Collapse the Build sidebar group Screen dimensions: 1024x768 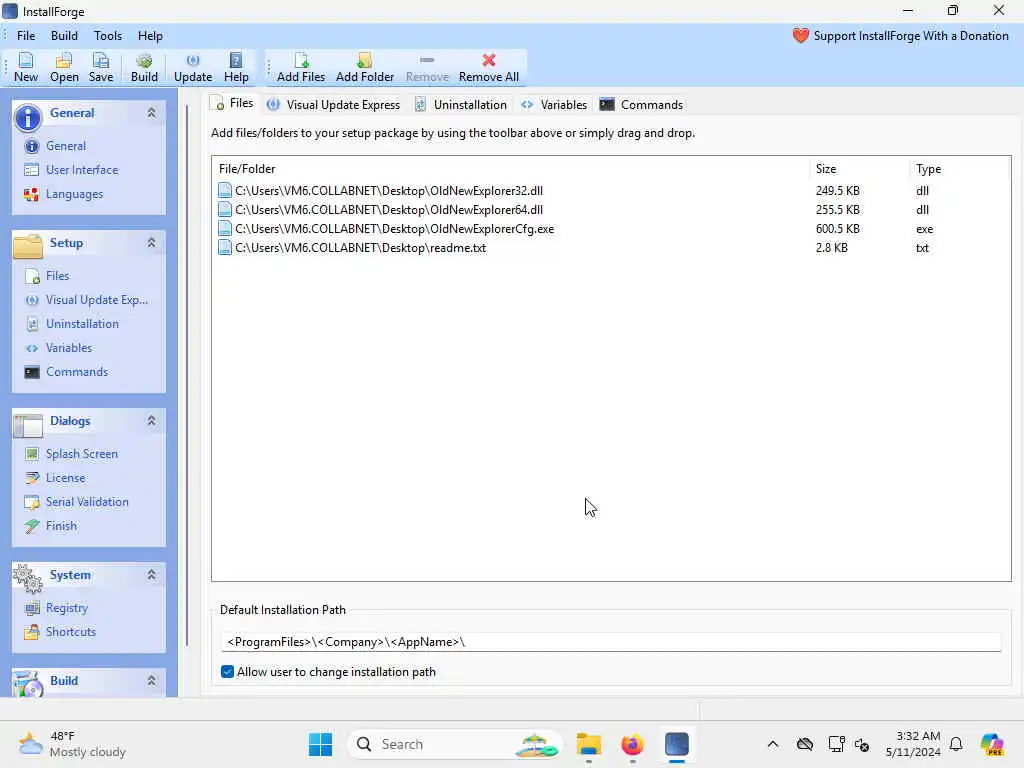152,681
